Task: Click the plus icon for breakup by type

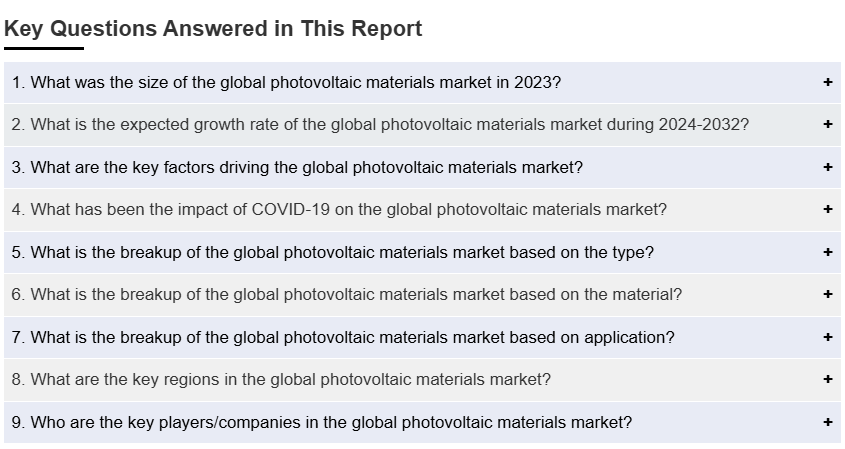Action: tap(828, 253)
